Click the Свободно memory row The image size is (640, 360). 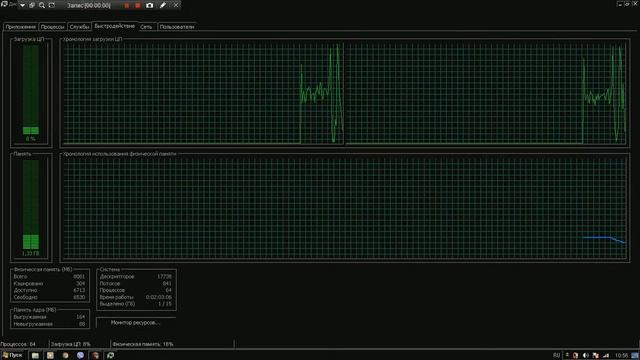[x=49, y=297]
